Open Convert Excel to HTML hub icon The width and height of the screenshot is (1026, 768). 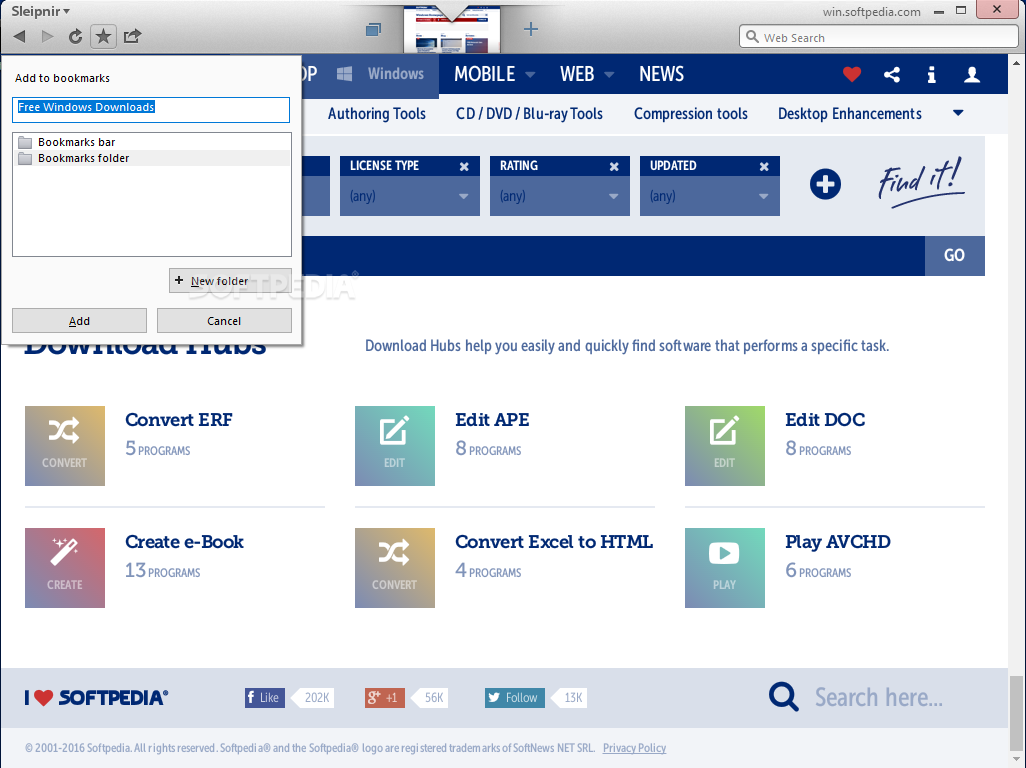[395, 568]
